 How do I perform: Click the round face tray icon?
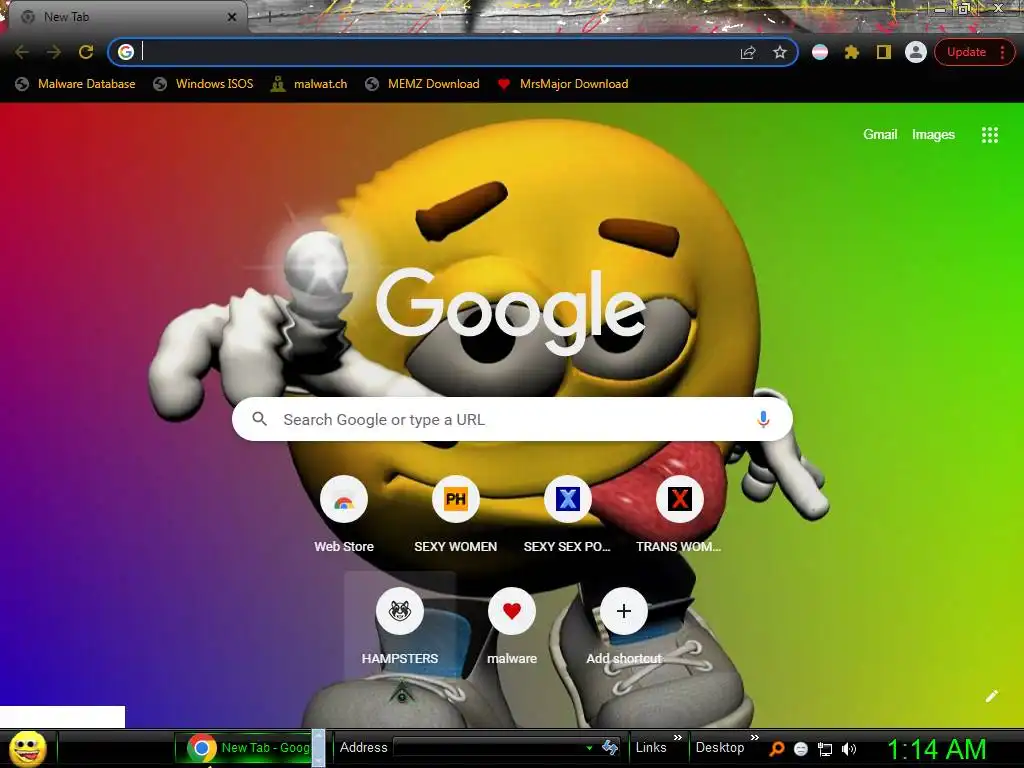(x=801, y=749)
